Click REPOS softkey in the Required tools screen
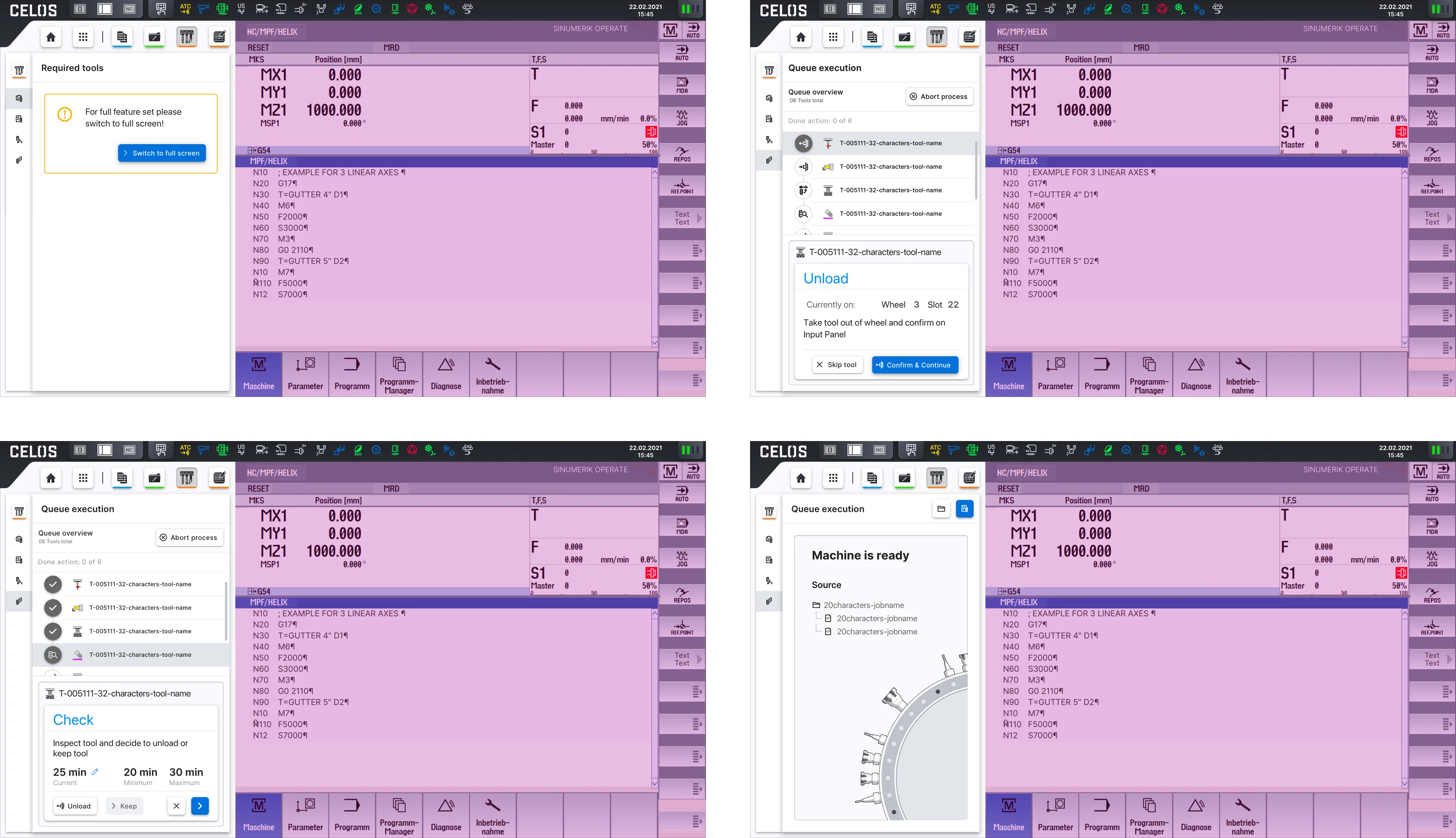 (682, 153)
